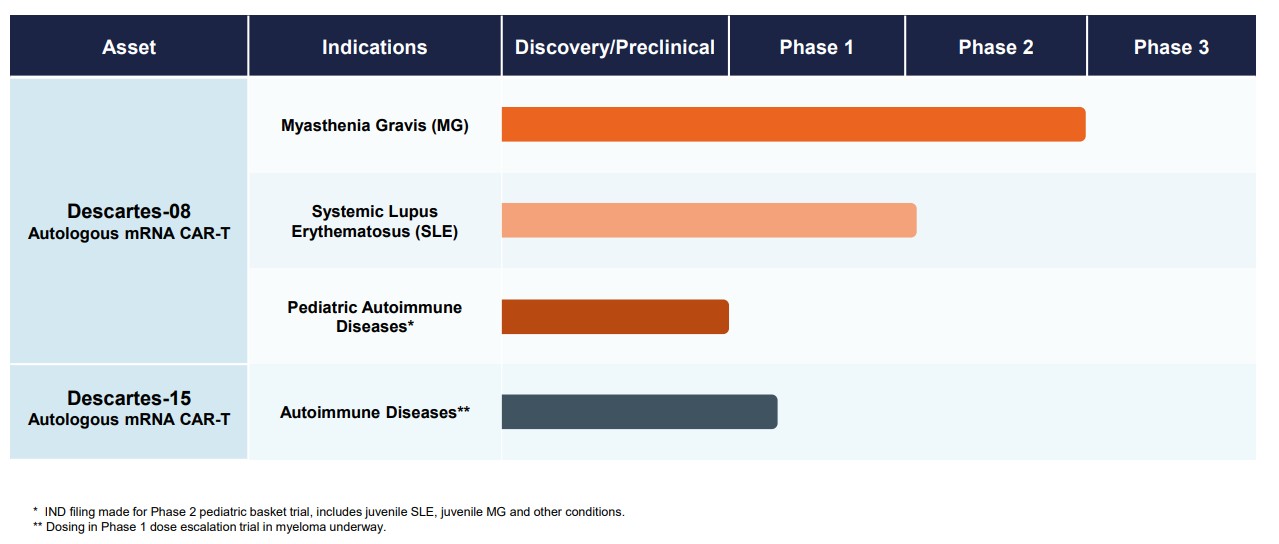Click the Asset column header
Screen dimensions: 1279x544
(129, 47)
